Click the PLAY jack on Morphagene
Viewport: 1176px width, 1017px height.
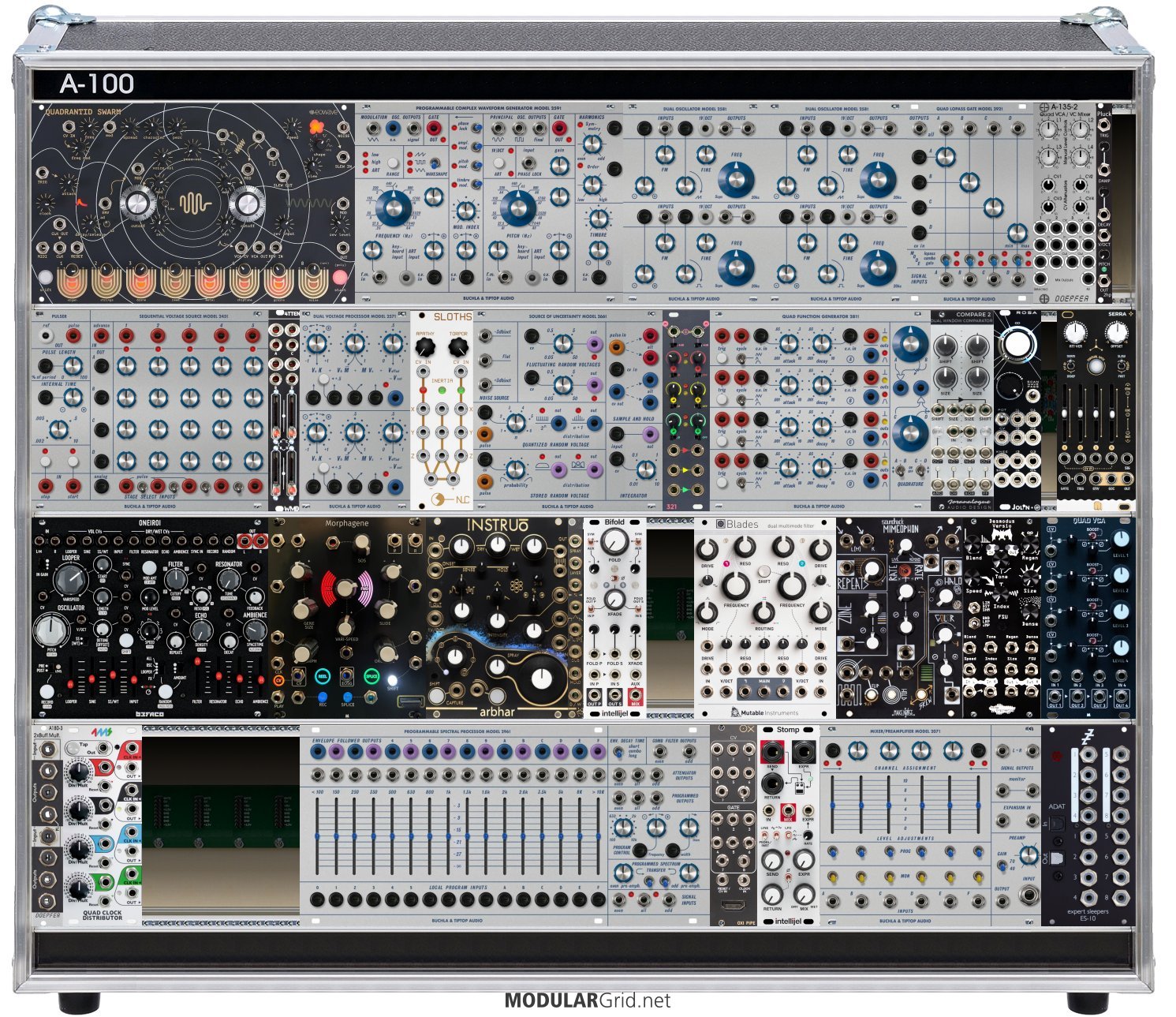pyautogui.click(x=278, y=698)
